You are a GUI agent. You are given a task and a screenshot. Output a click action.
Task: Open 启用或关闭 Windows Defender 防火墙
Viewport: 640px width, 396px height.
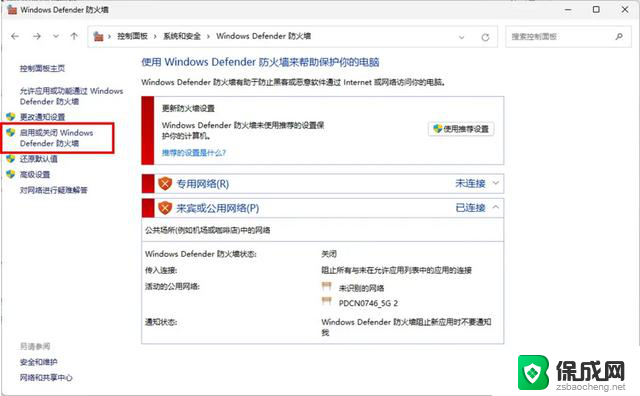point(56,138)
